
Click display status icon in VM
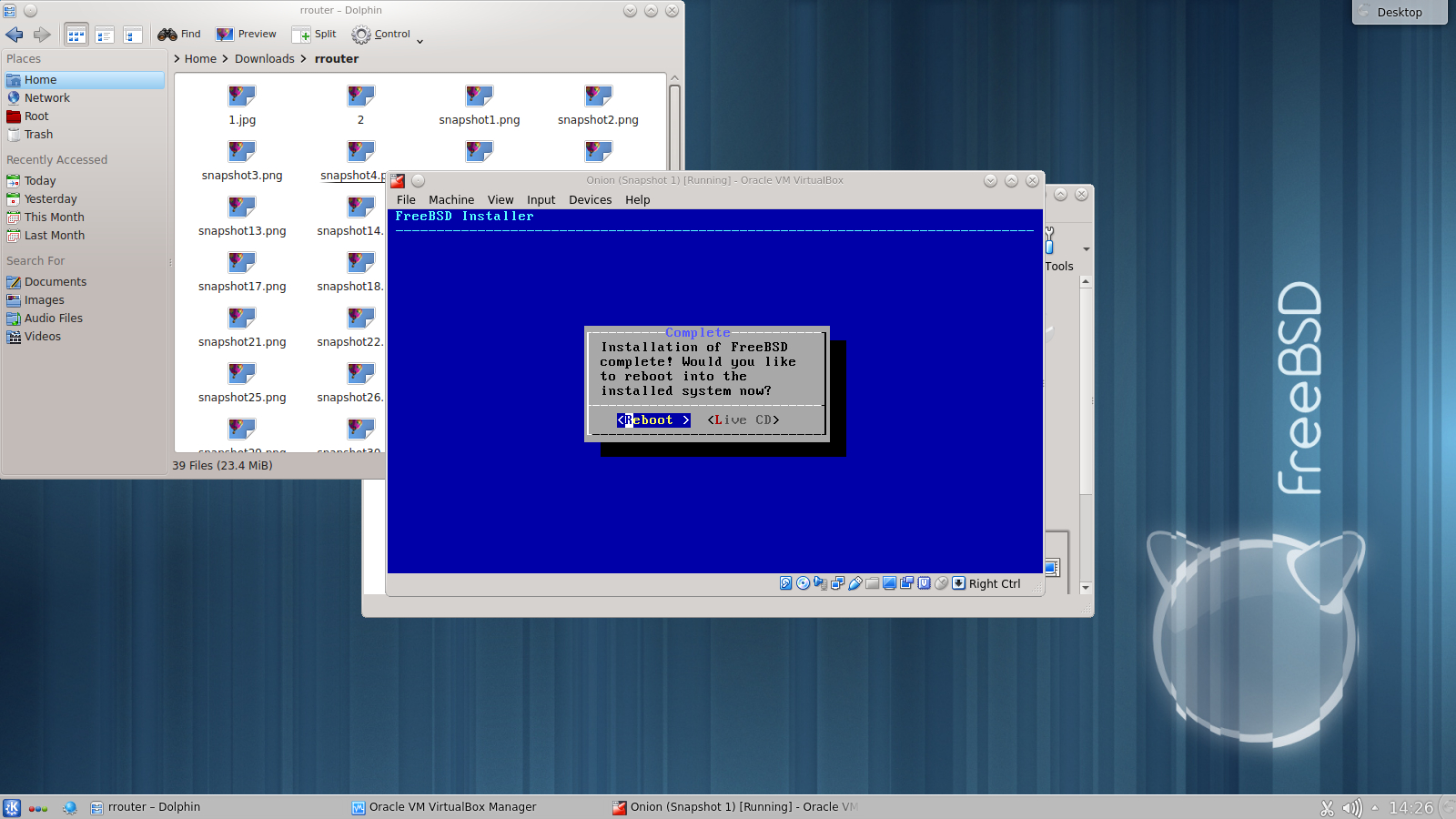pos(890,583)
